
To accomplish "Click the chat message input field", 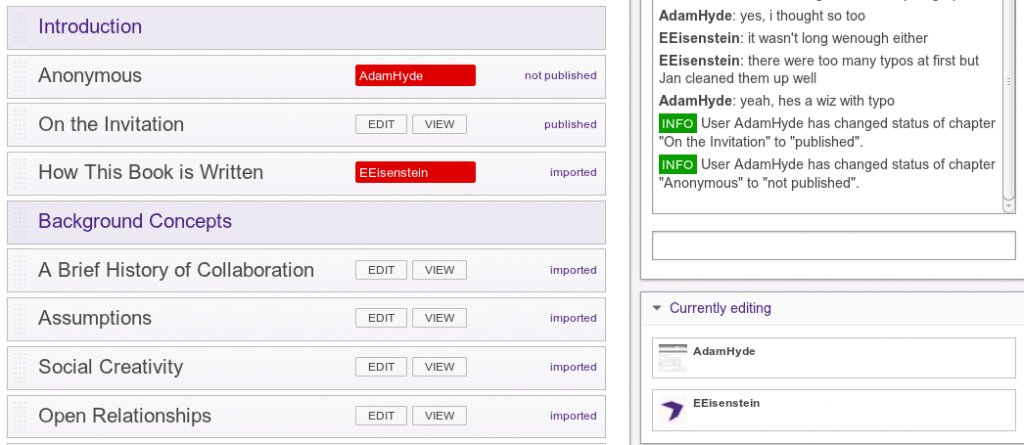I will click(833, 246).
